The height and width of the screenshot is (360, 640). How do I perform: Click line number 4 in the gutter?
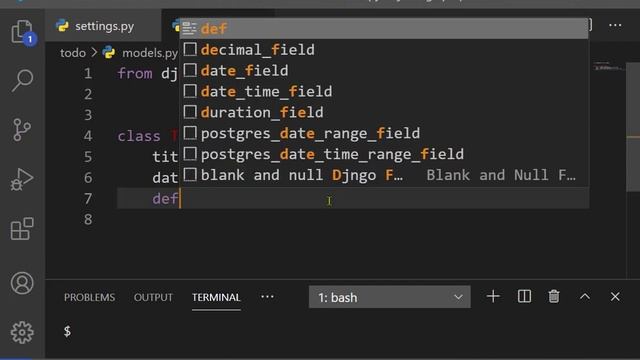[88, 136]
